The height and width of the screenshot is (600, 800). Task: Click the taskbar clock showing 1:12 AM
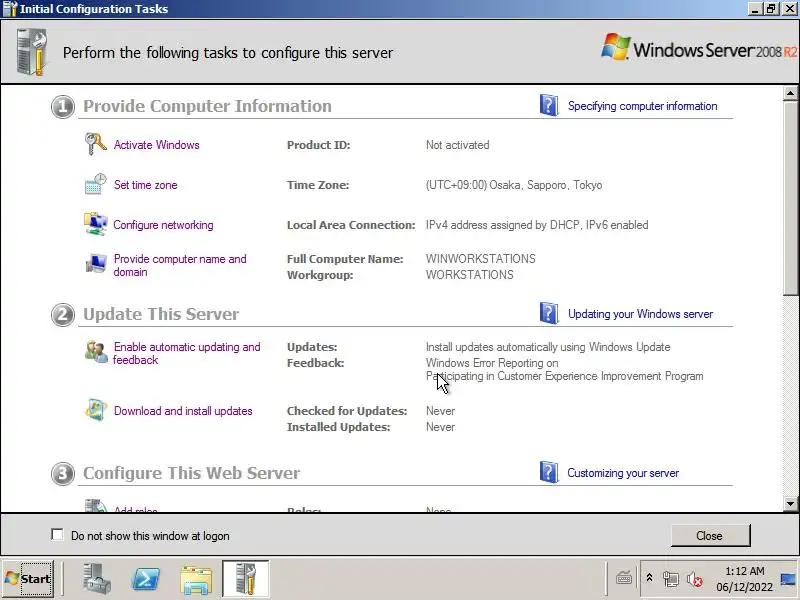pyautogui.click(x=744, y=570)
